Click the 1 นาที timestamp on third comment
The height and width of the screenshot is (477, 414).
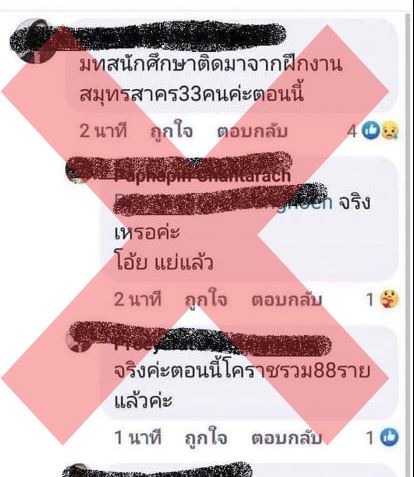[x=138, y=437]
